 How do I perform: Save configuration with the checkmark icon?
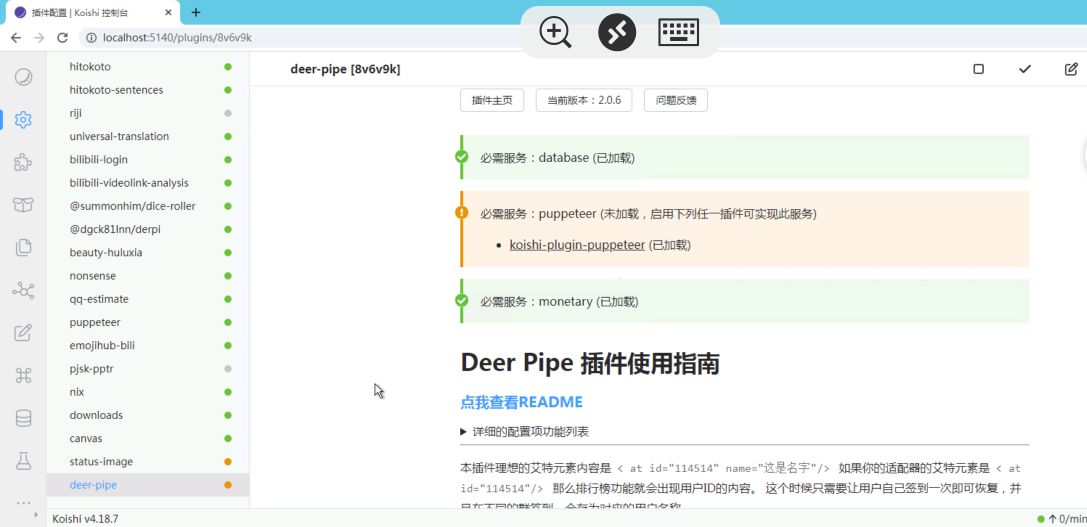tap(1025, 69)
